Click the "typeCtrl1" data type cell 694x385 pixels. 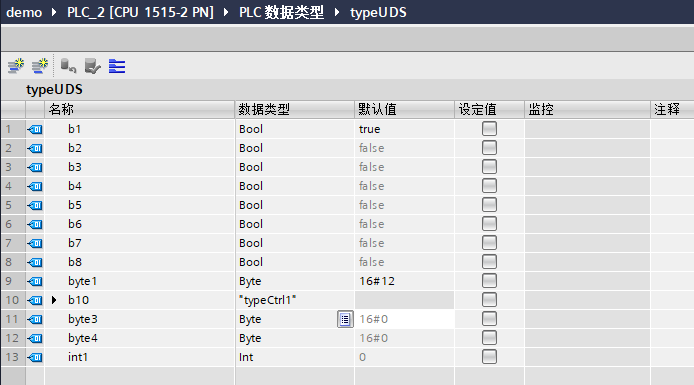pos(295,300)
